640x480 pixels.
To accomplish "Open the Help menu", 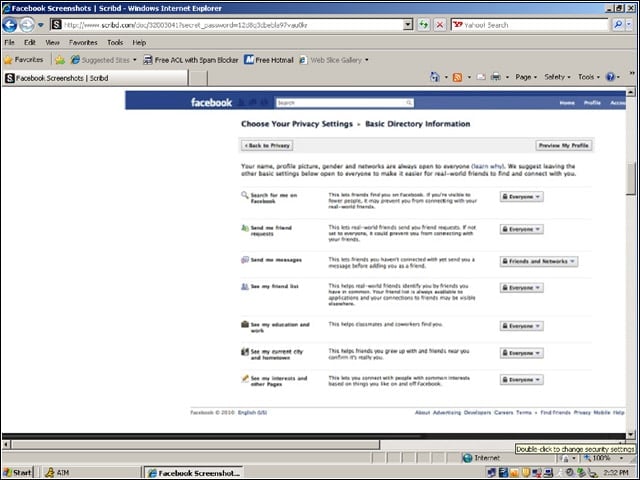I will [x=139, y=42].
